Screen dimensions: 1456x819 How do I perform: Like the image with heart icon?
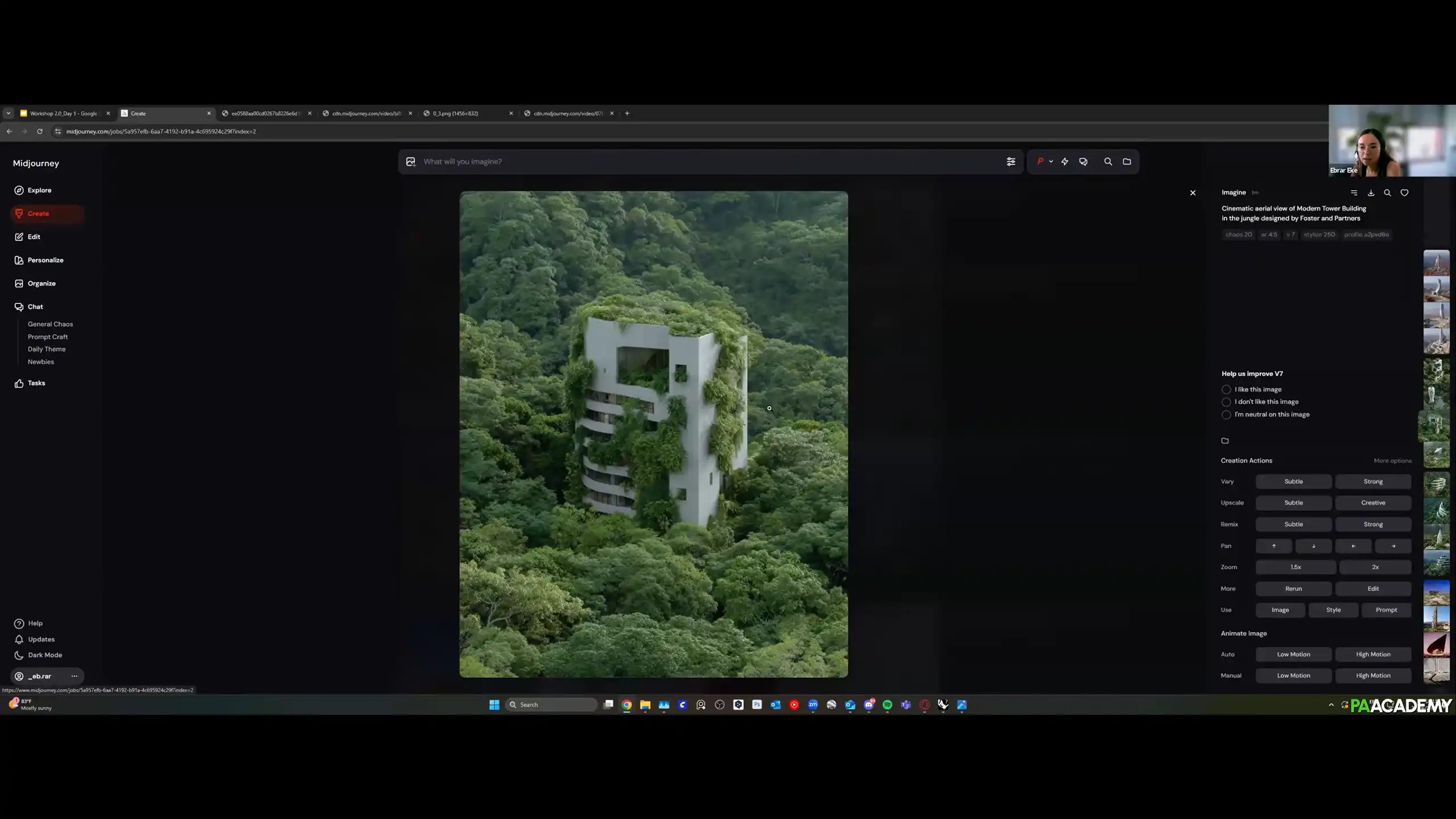(x=1404, y=193)
